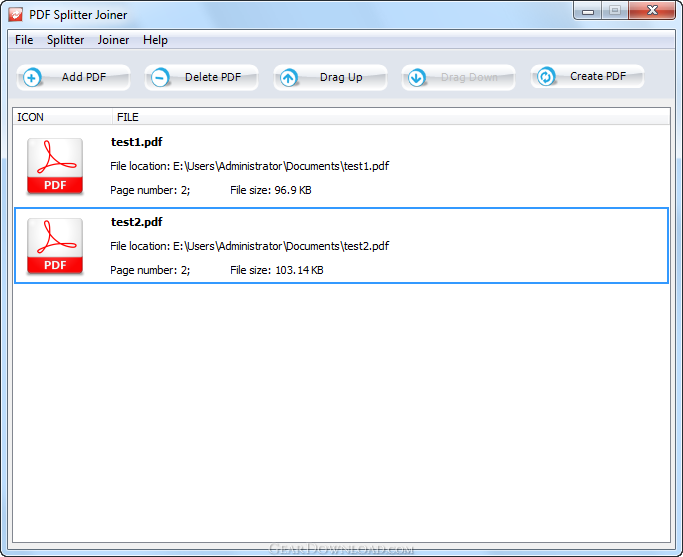Click the file size 103.14 KB text
This screenshot has height=557, width=683.
tap(277, 270)
